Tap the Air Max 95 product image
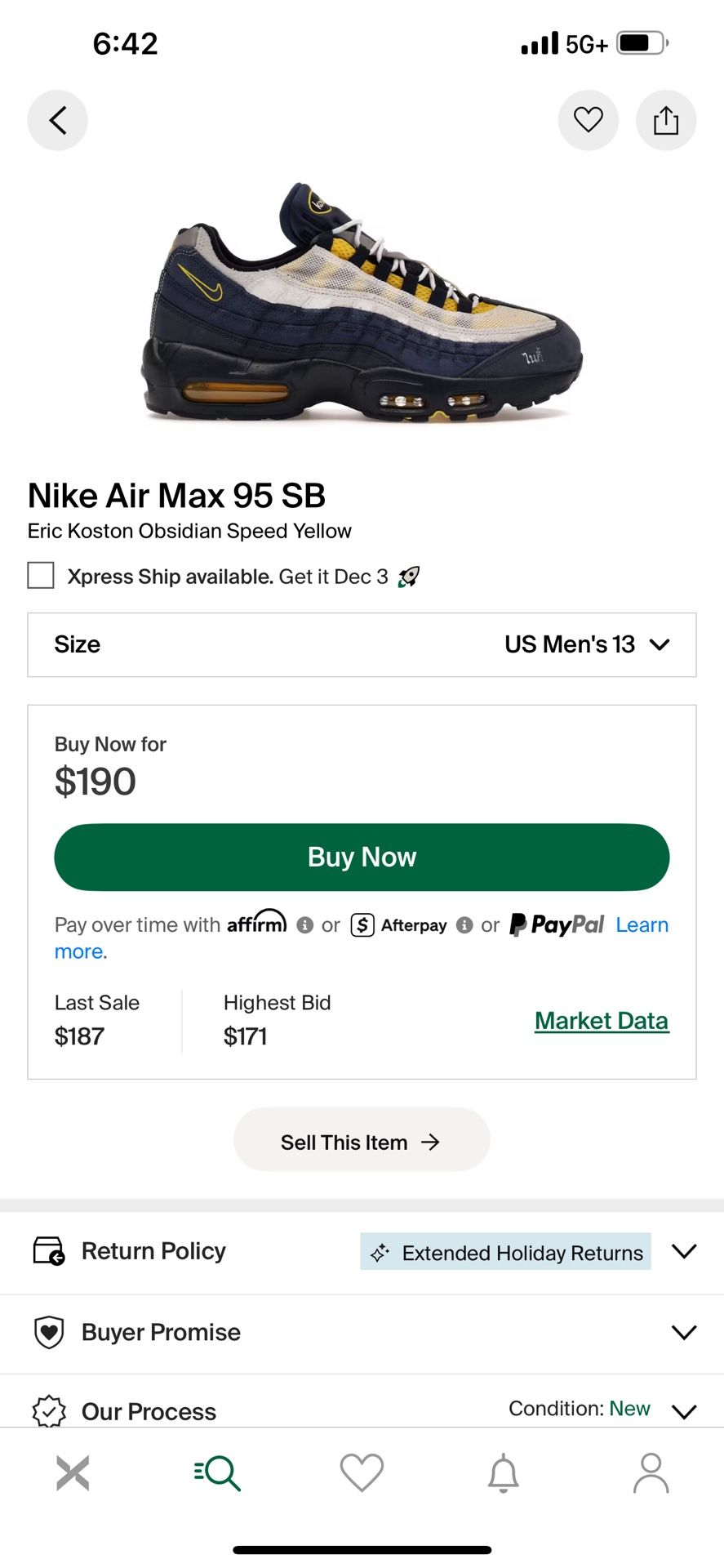 pyautogui.click(x=362, y=302)
